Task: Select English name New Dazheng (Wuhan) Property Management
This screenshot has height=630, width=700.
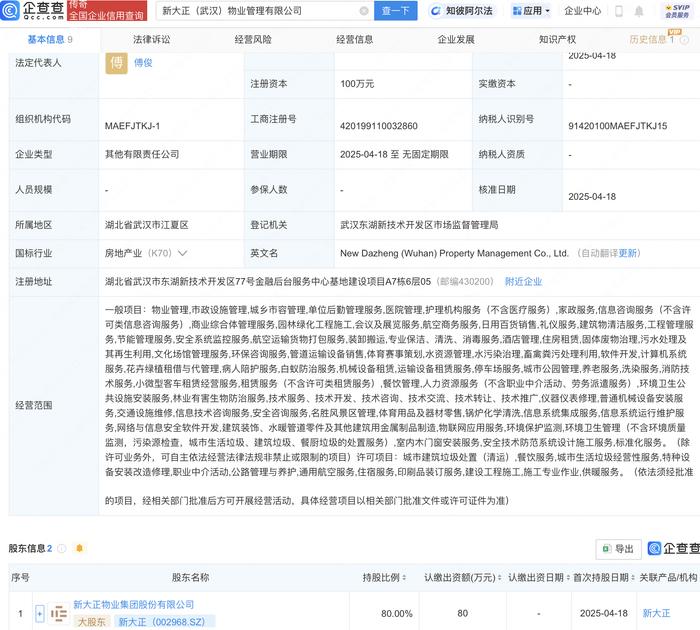Action: pyautogui.click(x=454, y=253)
